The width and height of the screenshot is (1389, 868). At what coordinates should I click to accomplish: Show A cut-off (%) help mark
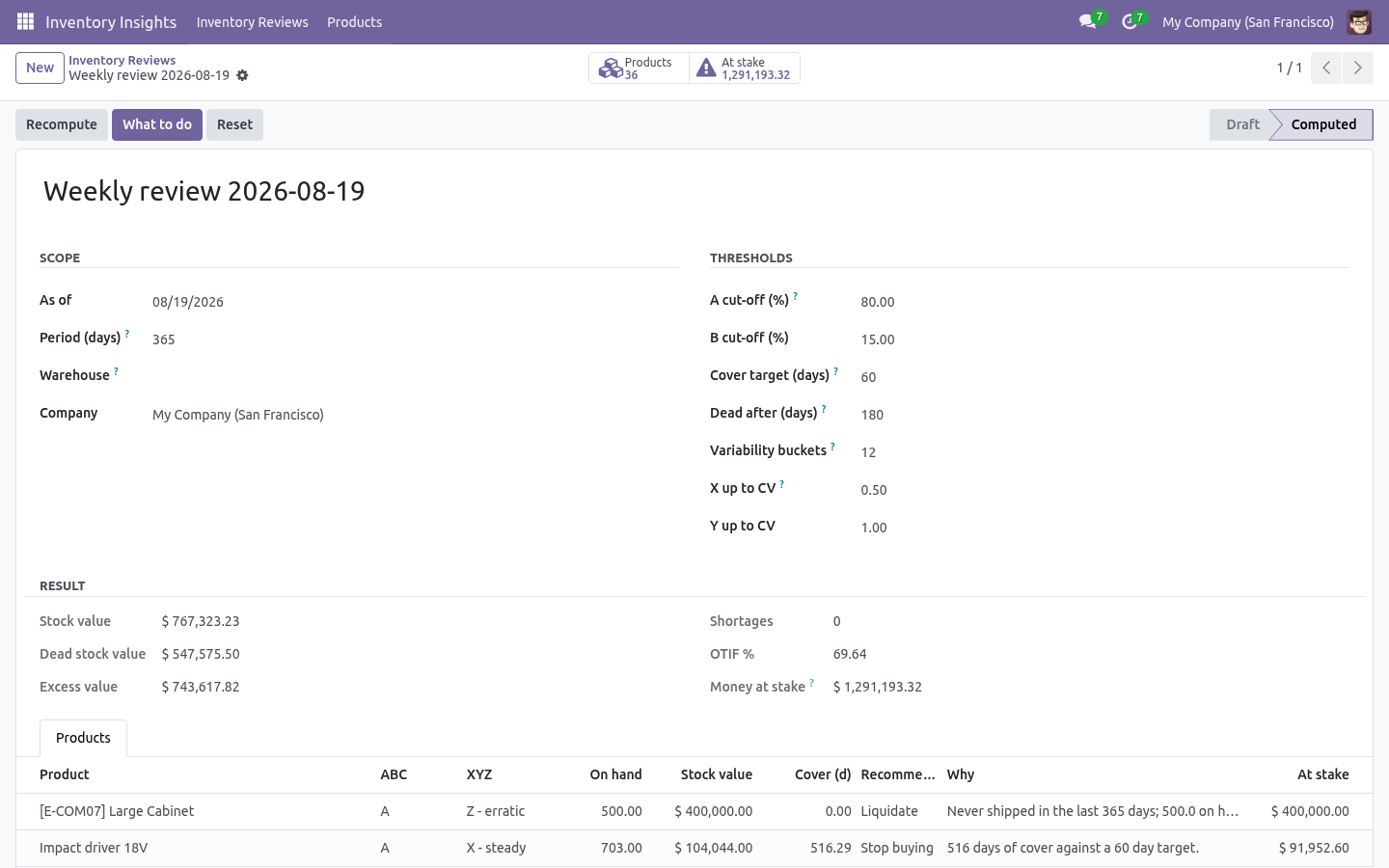point(796,296)
